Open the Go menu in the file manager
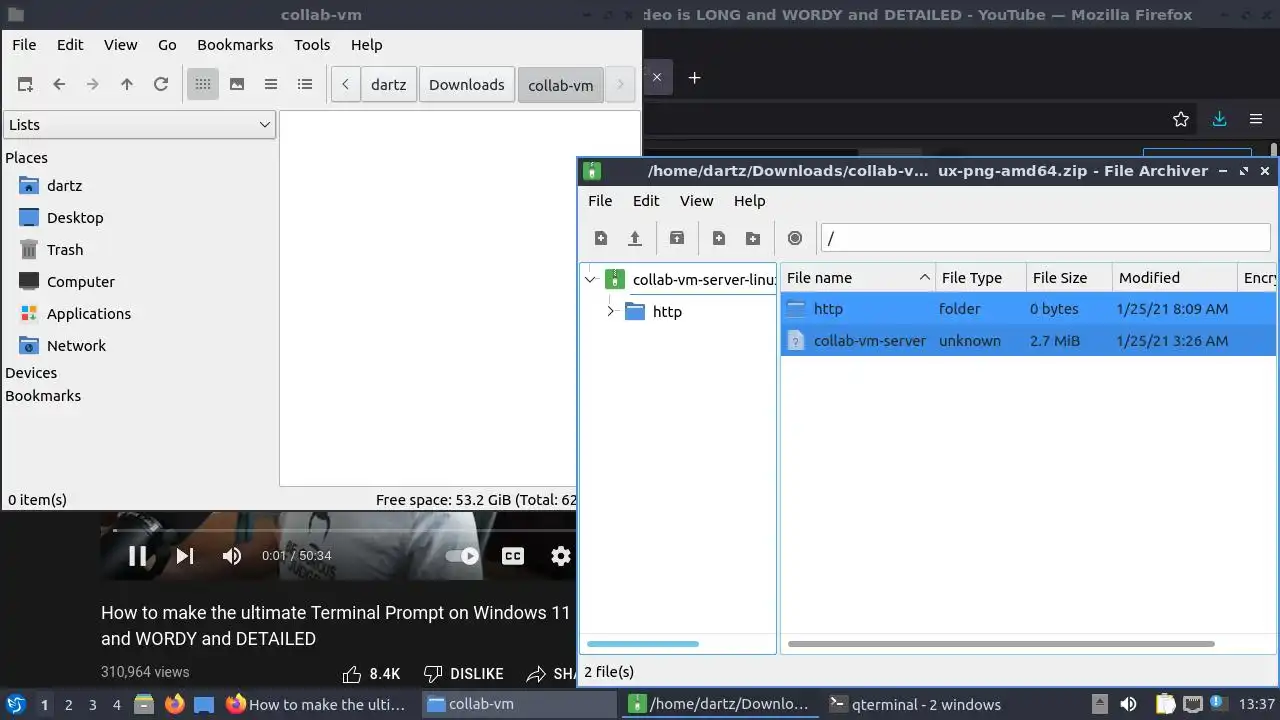This screenshot has height=720, width=1280. coord(167,45)
